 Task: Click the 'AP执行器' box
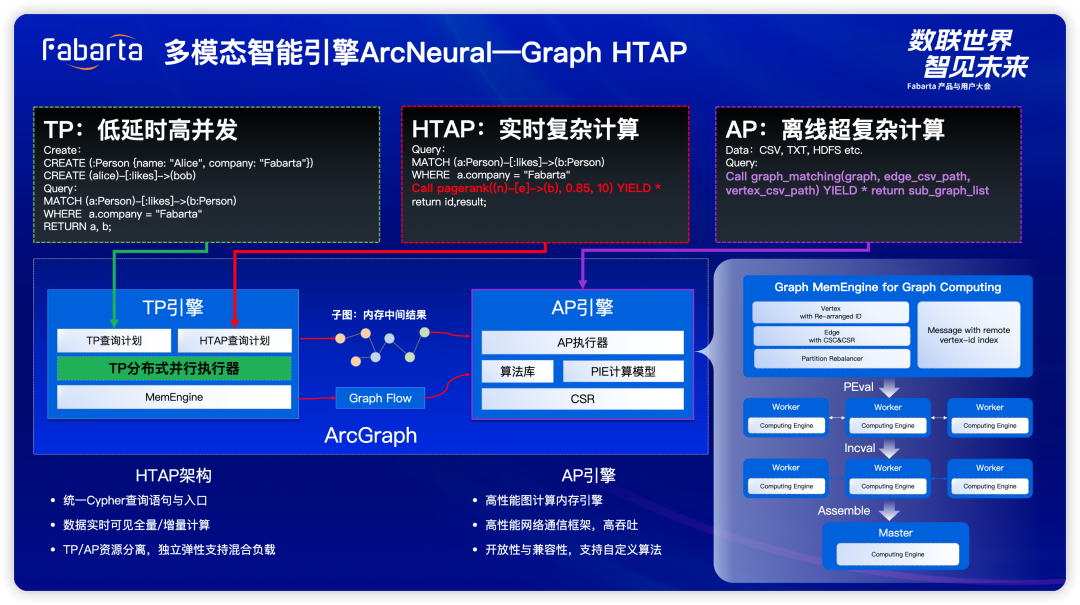click(582, 342)
